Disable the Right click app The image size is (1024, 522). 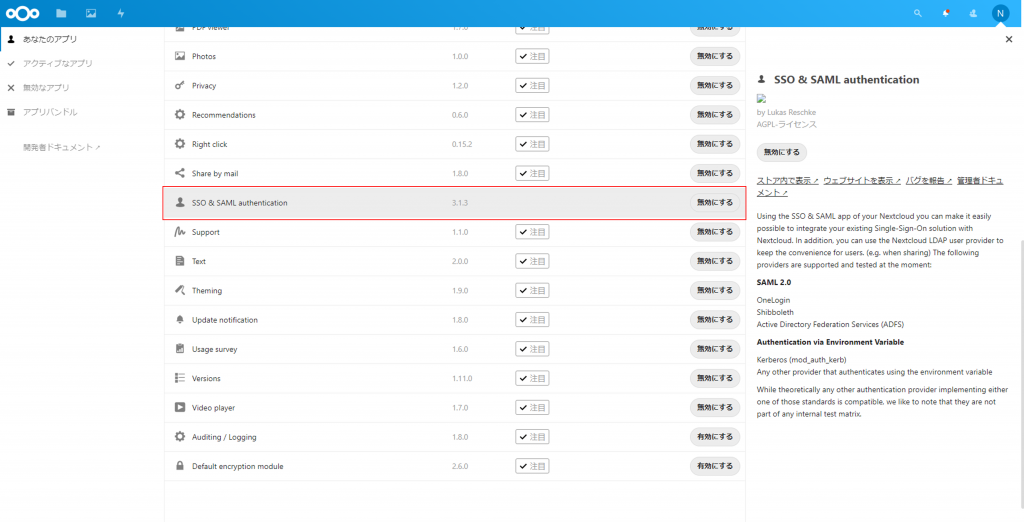pyautogui.click(x=715, y=144)
